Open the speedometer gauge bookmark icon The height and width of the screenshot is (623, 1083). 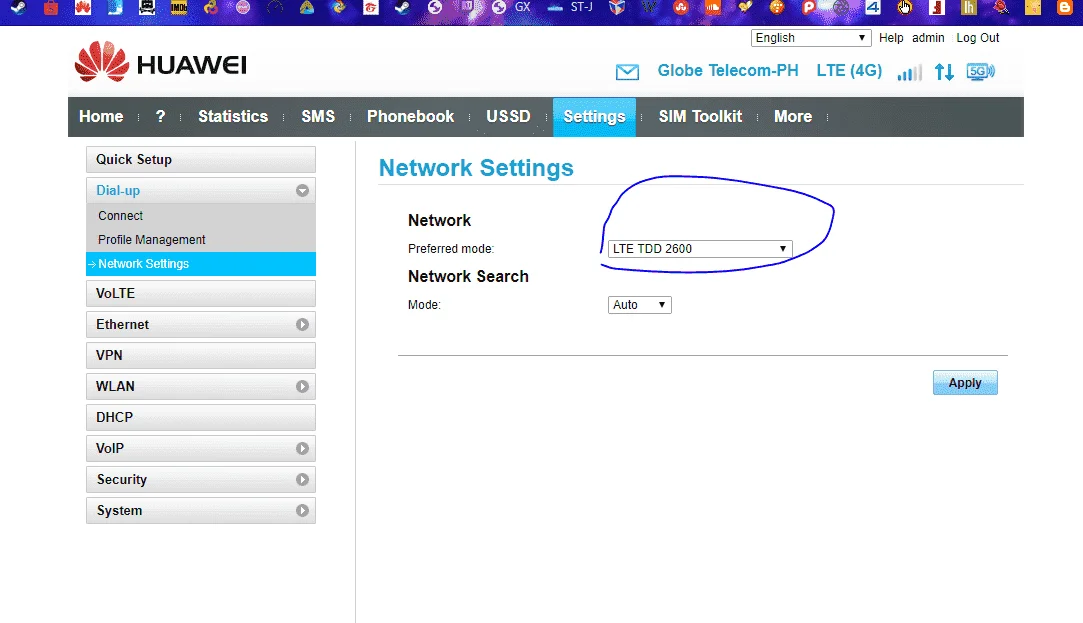pyautogui.click(x=275, y=8)
